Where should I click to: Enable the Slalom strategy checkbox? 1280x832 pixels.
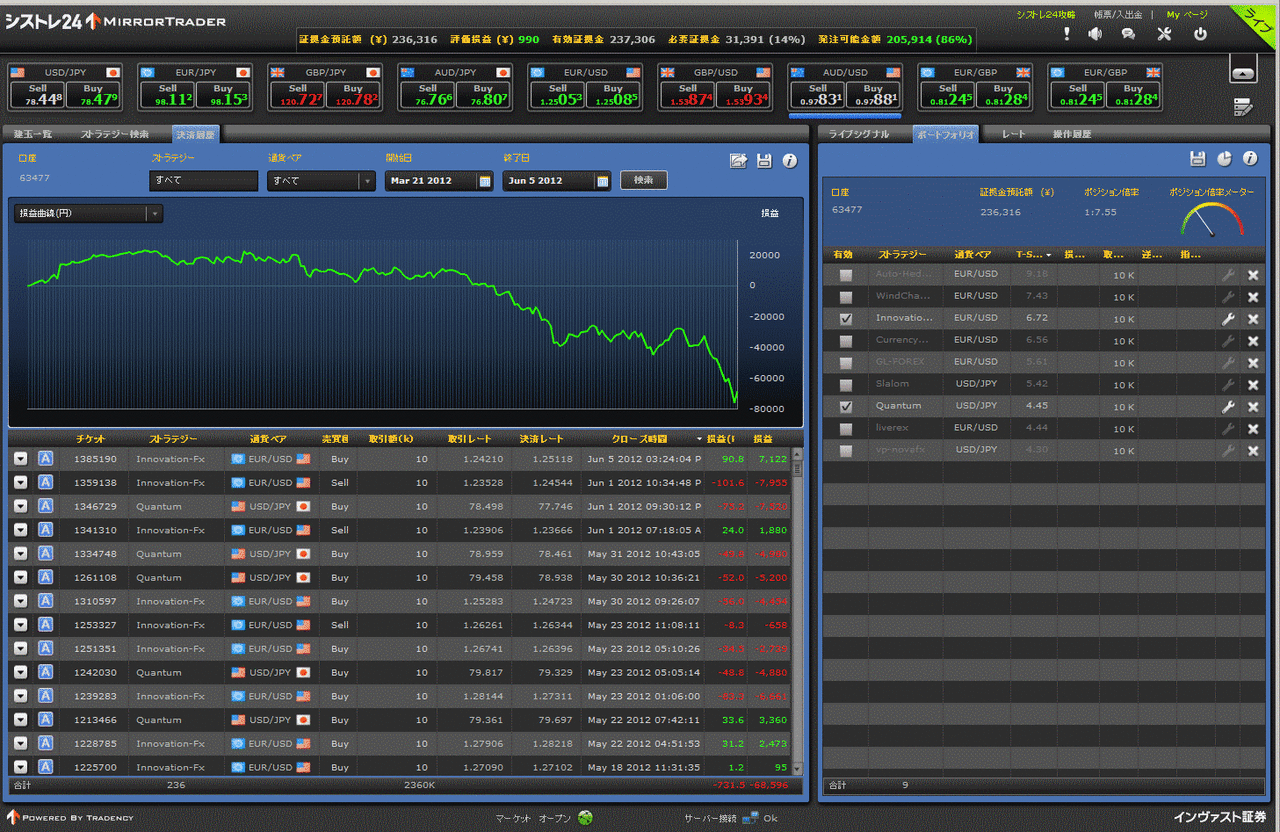[x=846, y=385]
